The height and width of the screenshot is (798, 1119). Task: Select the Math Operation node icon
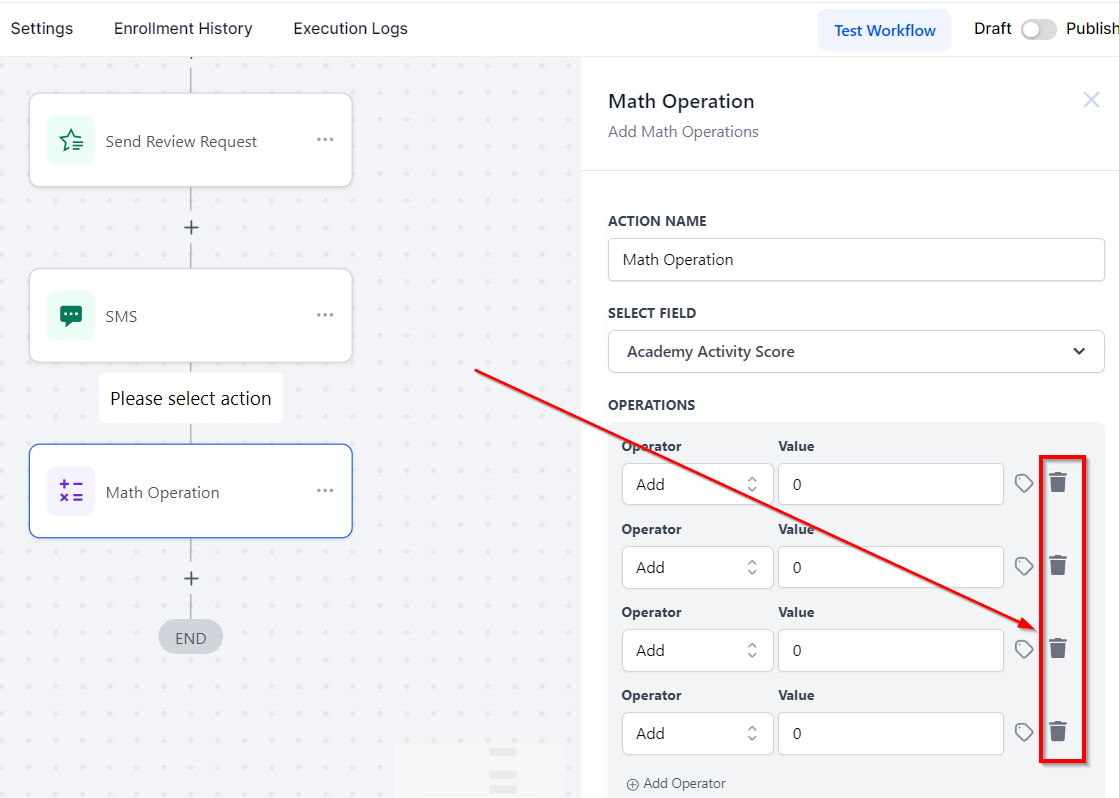coord(71,491)
